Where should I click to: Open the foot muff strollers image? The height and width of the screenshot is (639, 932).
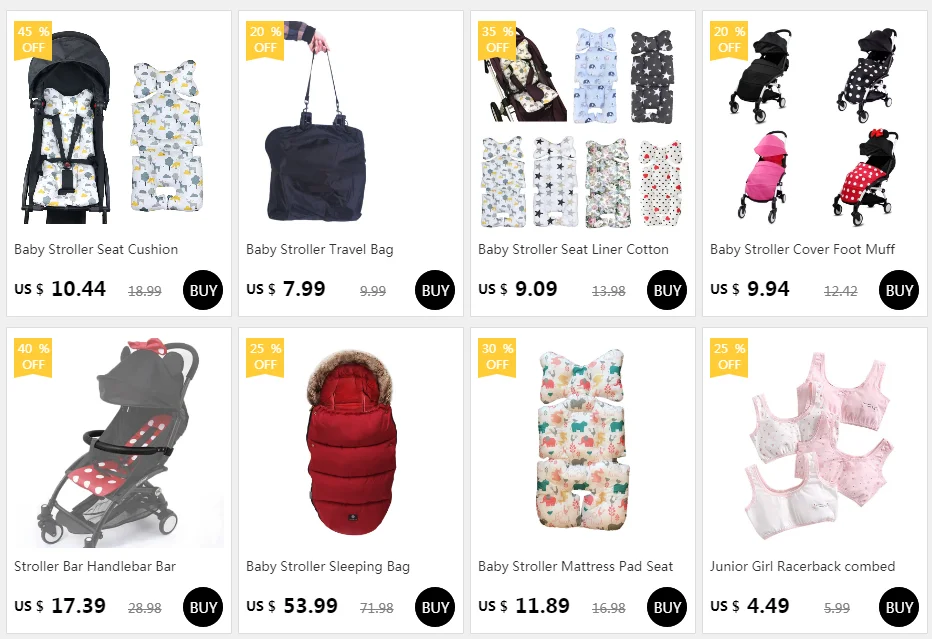click(814, 124)
